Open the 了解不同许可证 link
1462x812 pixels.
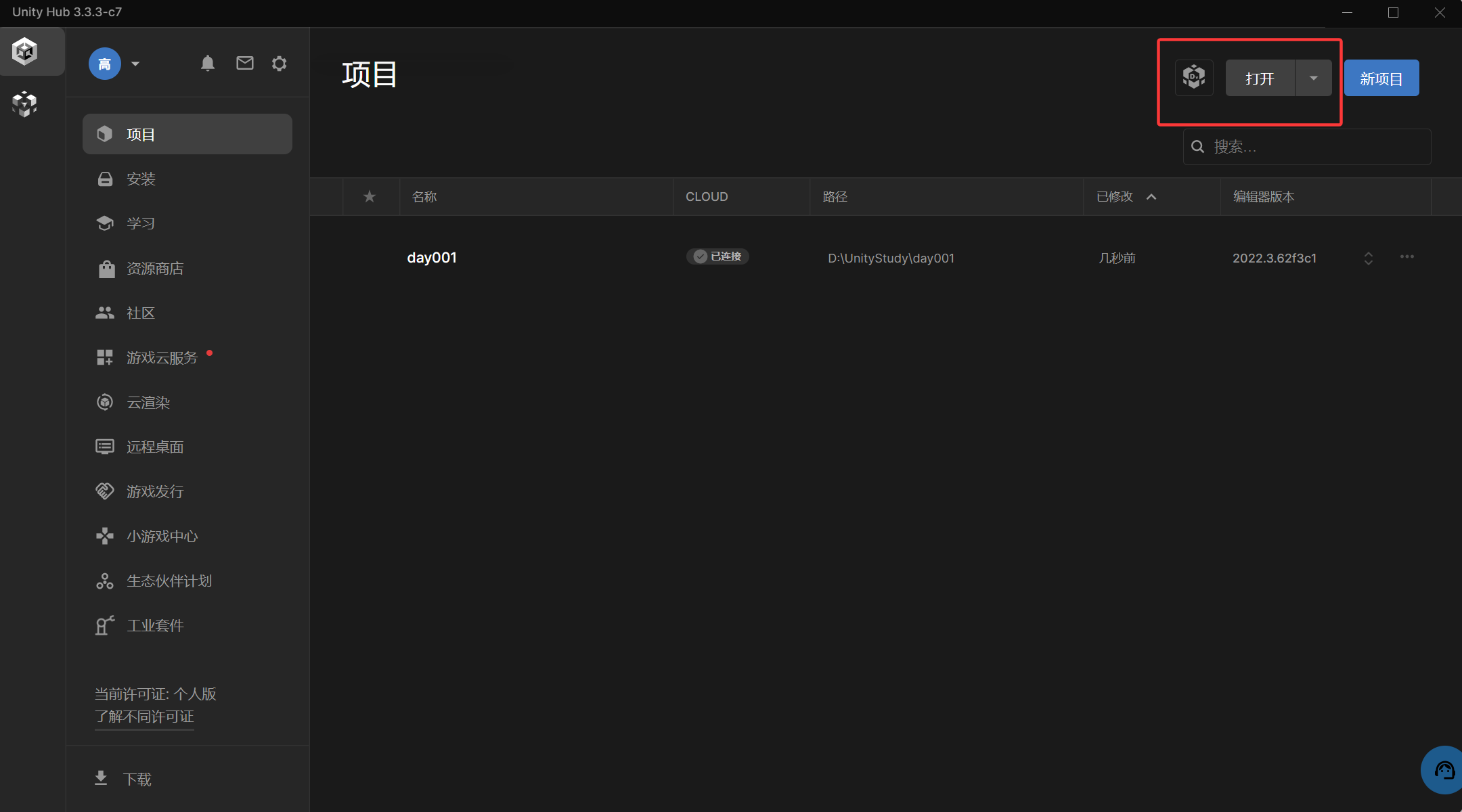[x=144, y=717]
